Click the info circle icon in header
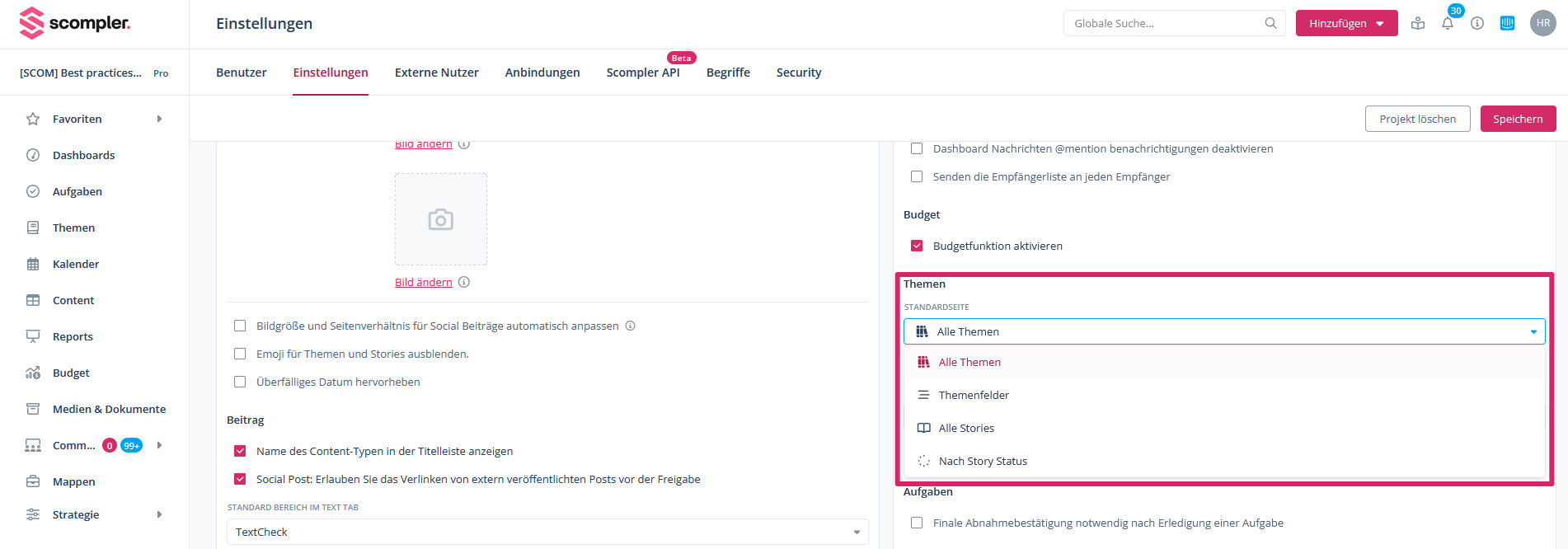Viewport: 1568px width, 549px height. pos(1477,23)
